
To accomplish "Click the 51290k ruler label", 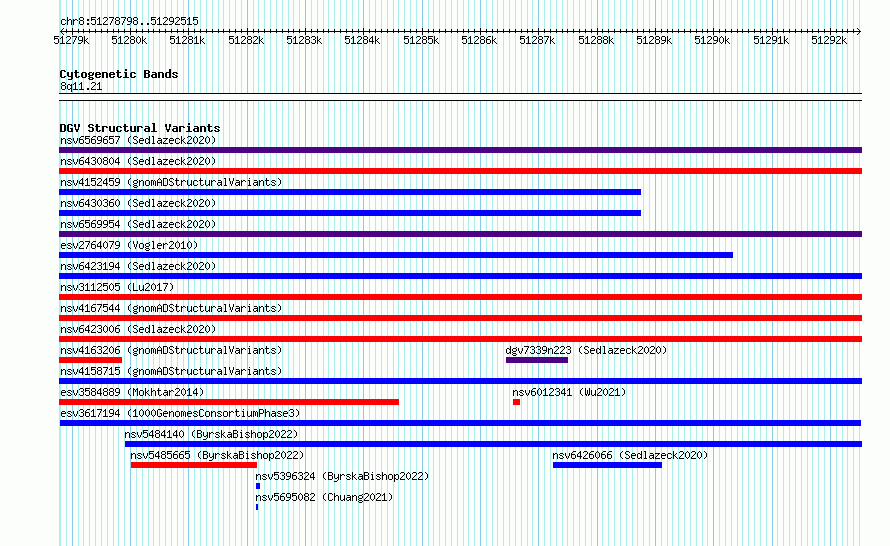I will (x=712, y=40).
